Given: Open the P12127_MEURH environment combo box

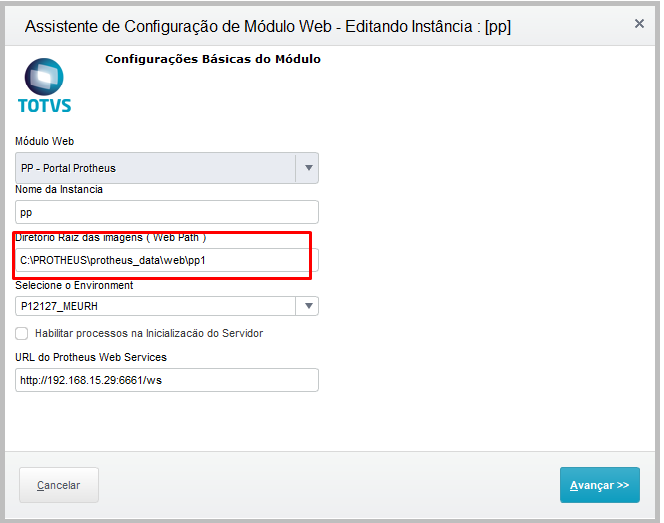Looking at the screenshot, I should click(166, 306).
